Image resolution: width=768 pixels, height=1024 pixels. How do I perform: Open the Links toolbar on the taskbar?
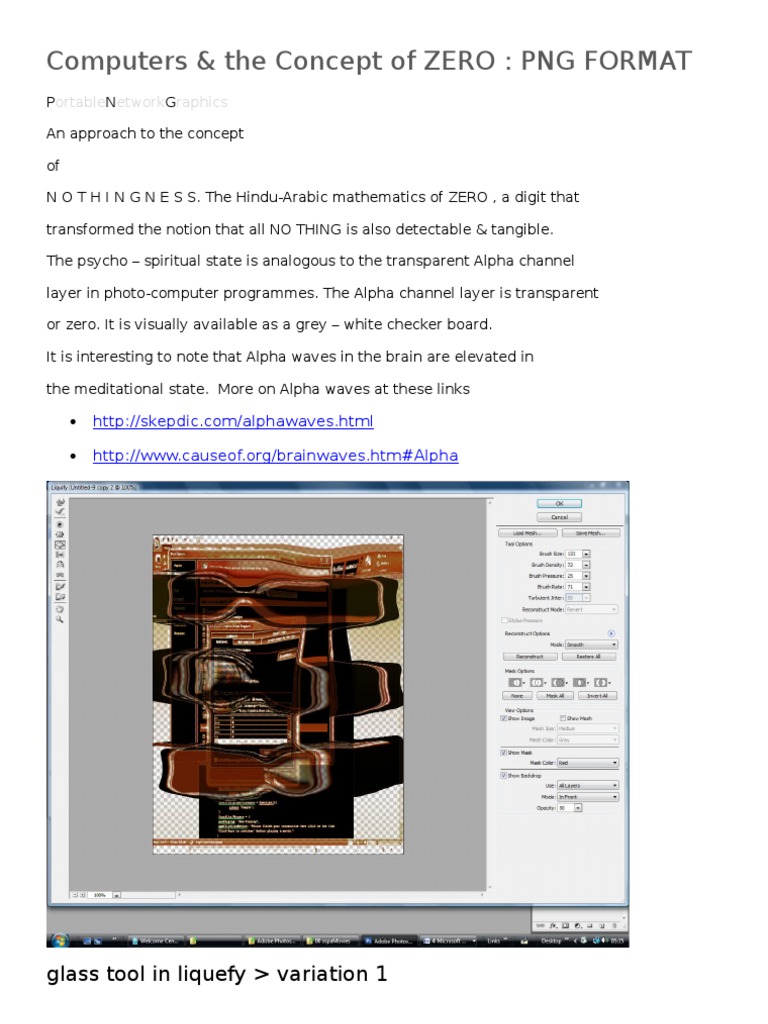tap(494, 941)
